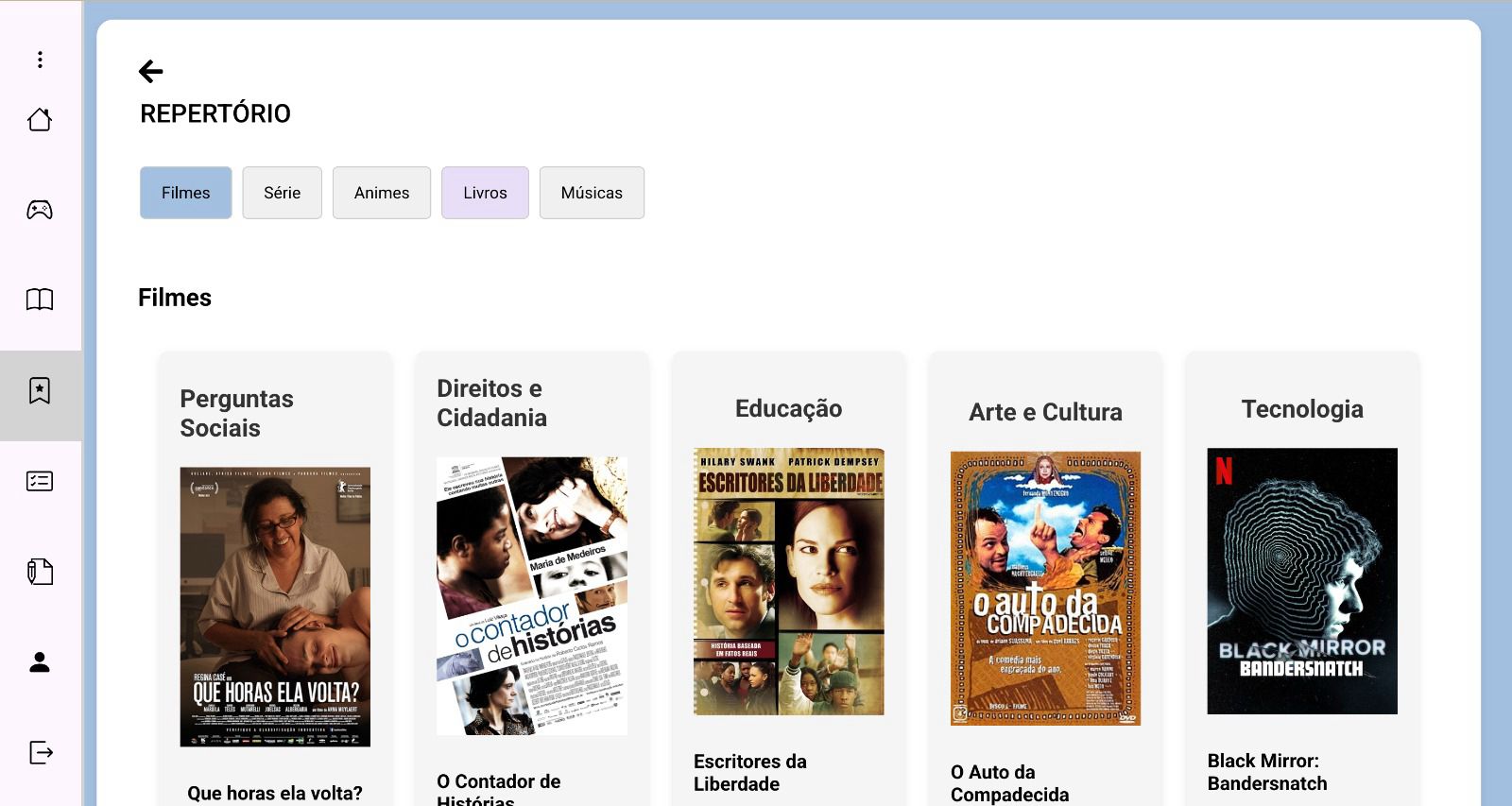
Task: Open the Black Mirror: Bandersnatch title link
Action: click(1267, 772)
